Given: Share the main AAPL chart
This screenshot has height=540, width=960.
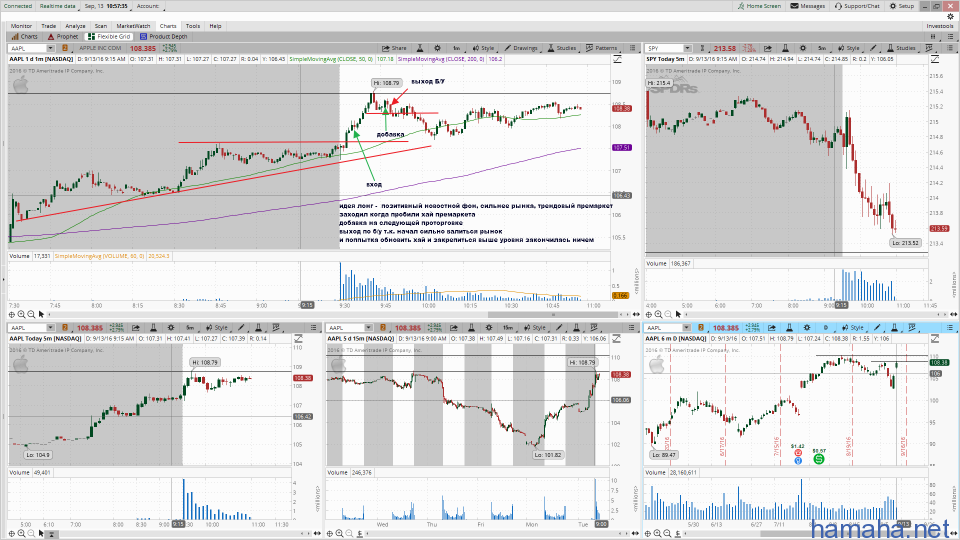Looking at the screenshot, I should pos(394,48).
